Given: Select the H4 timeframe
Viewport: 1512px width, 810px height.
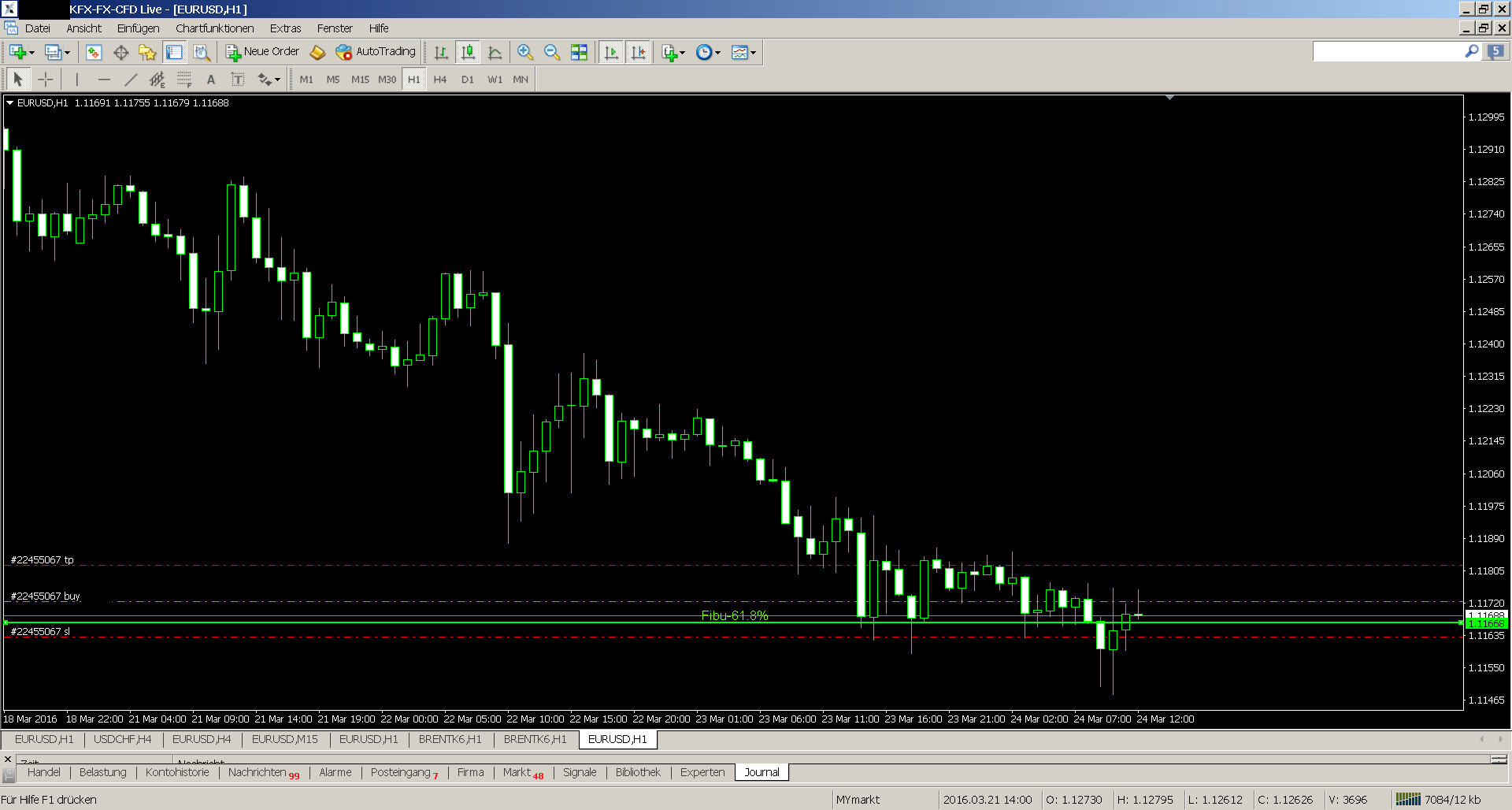Looking at the screenshot, I should pyautogui.click(x=440, y=79).
